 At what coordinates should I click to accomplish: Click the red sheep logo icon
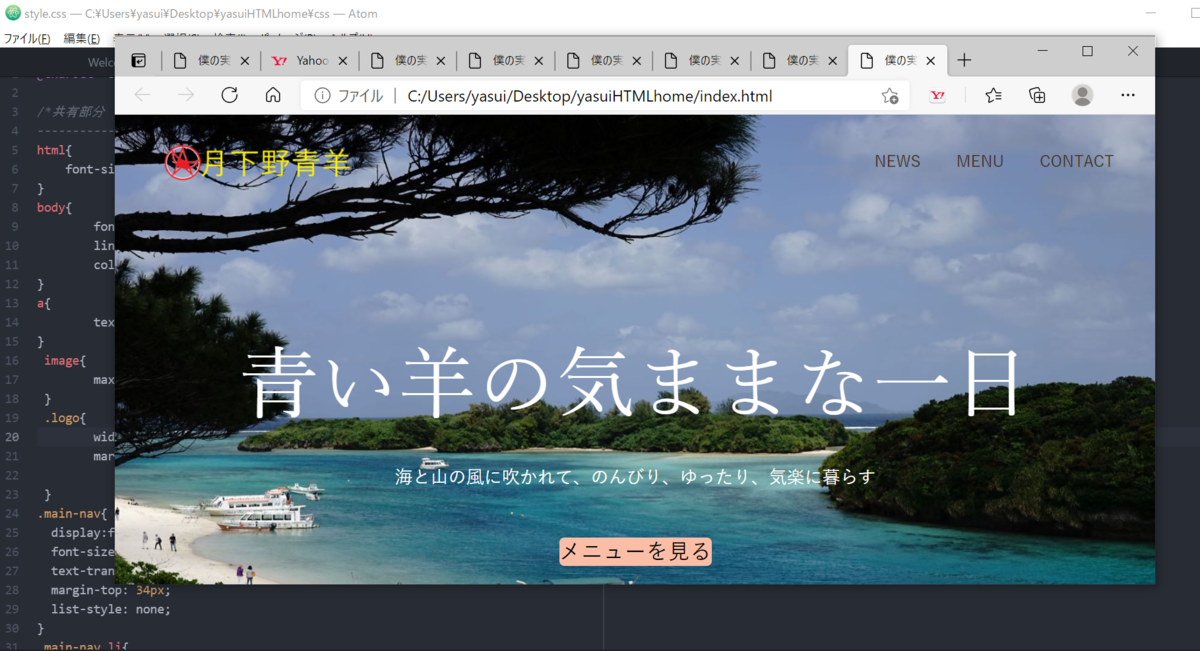[182, 162]
